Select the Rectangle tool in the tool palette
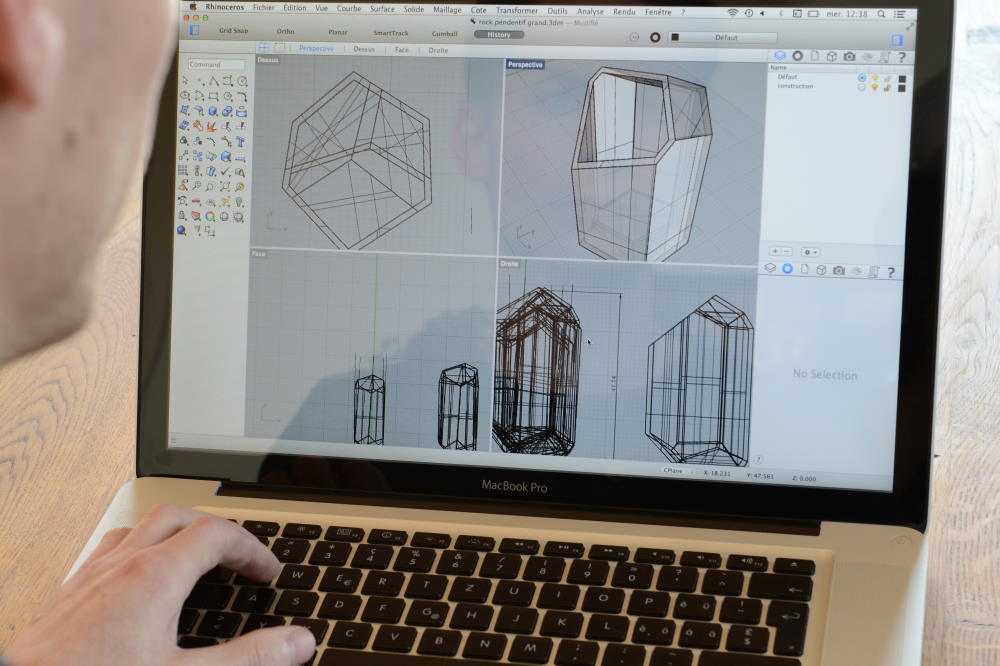 point(214,96)
